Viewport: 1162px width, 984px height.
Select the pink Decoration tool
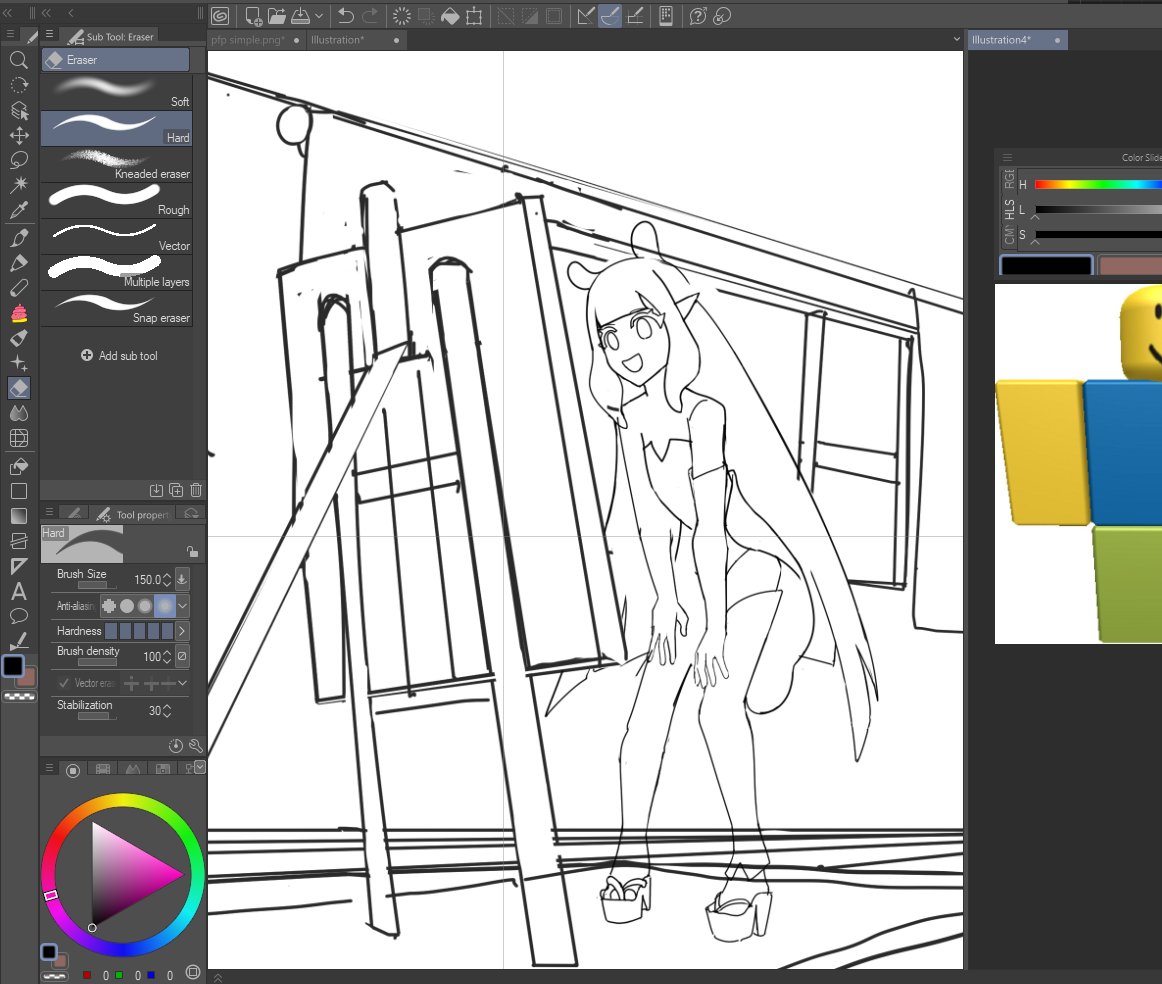(19, 313)
